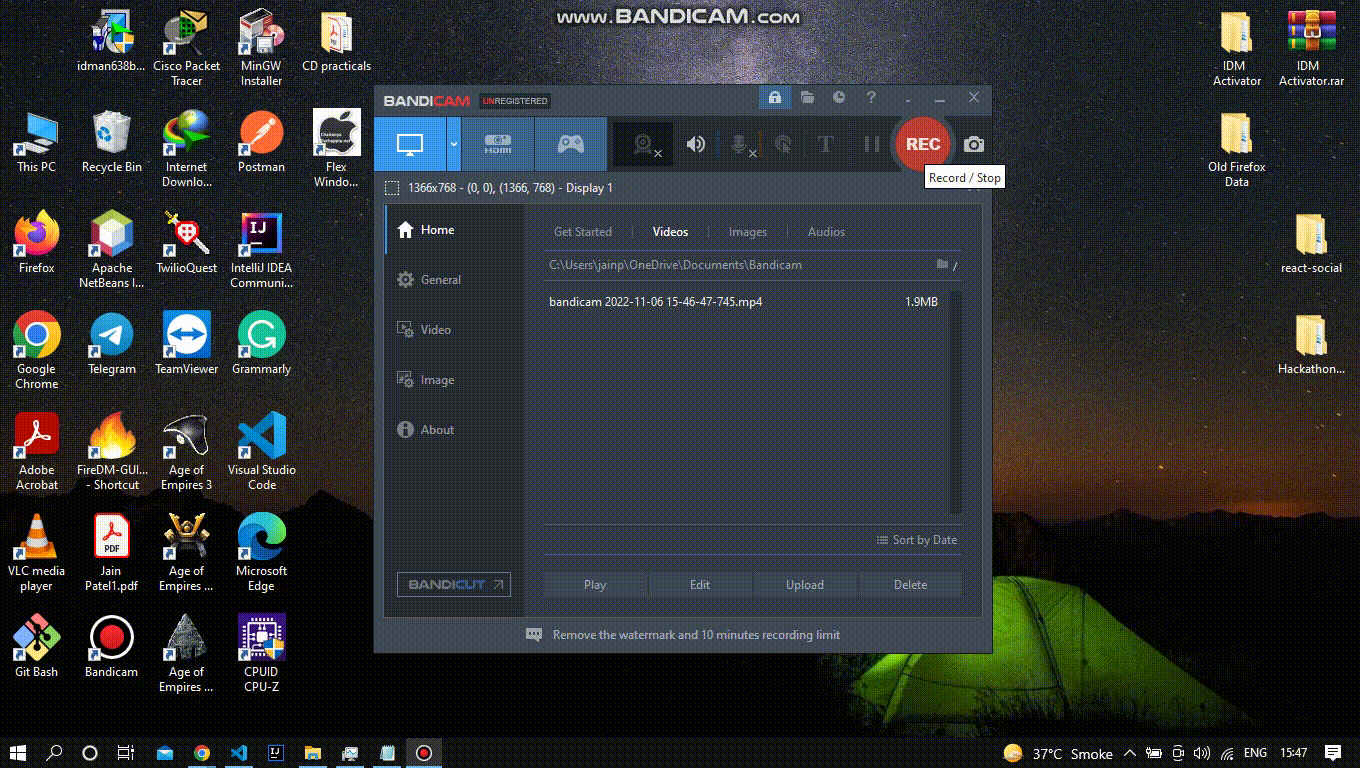
Task: Open Windows Start menu
Action: click(x=18, y=753)
